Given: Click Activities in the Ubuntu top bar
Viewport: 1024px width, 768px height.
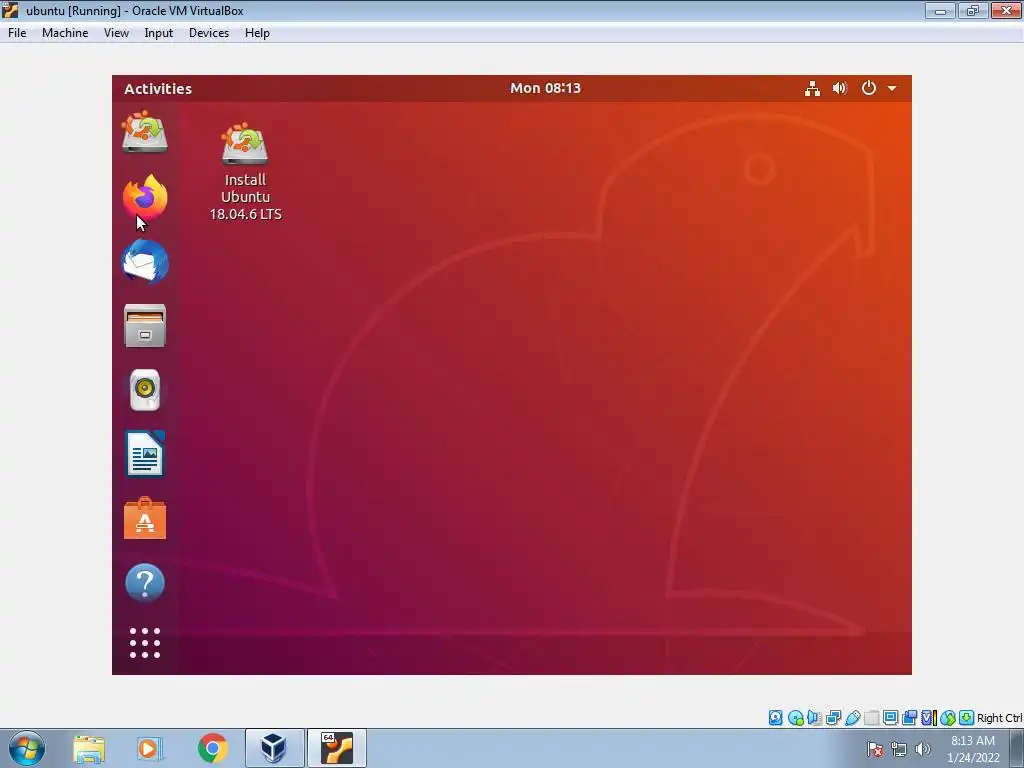Looking at the screenshot, I should [158, 89].
